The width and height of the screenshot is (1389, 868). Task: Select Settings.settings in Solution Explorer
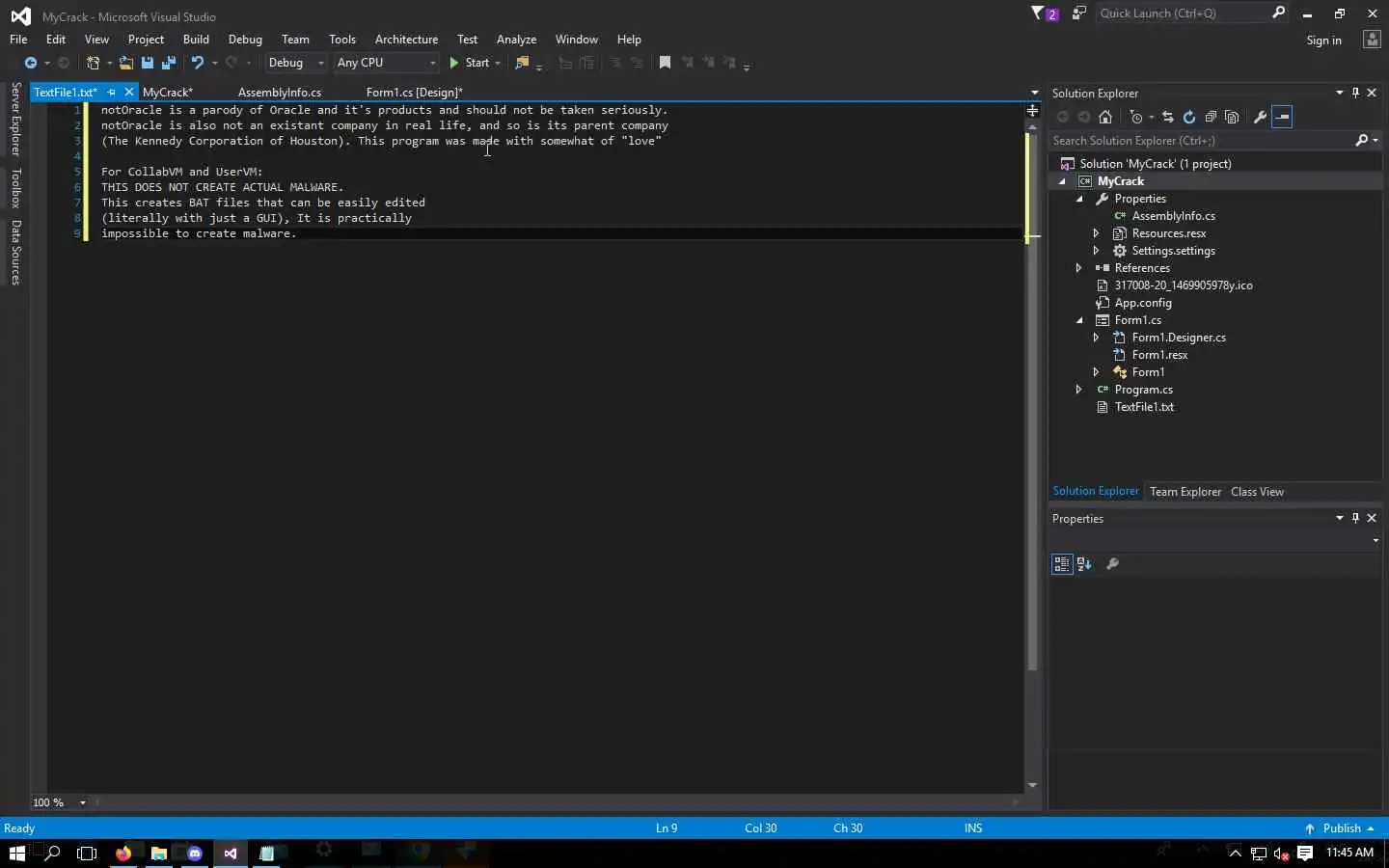click(x=1173, y=251)
